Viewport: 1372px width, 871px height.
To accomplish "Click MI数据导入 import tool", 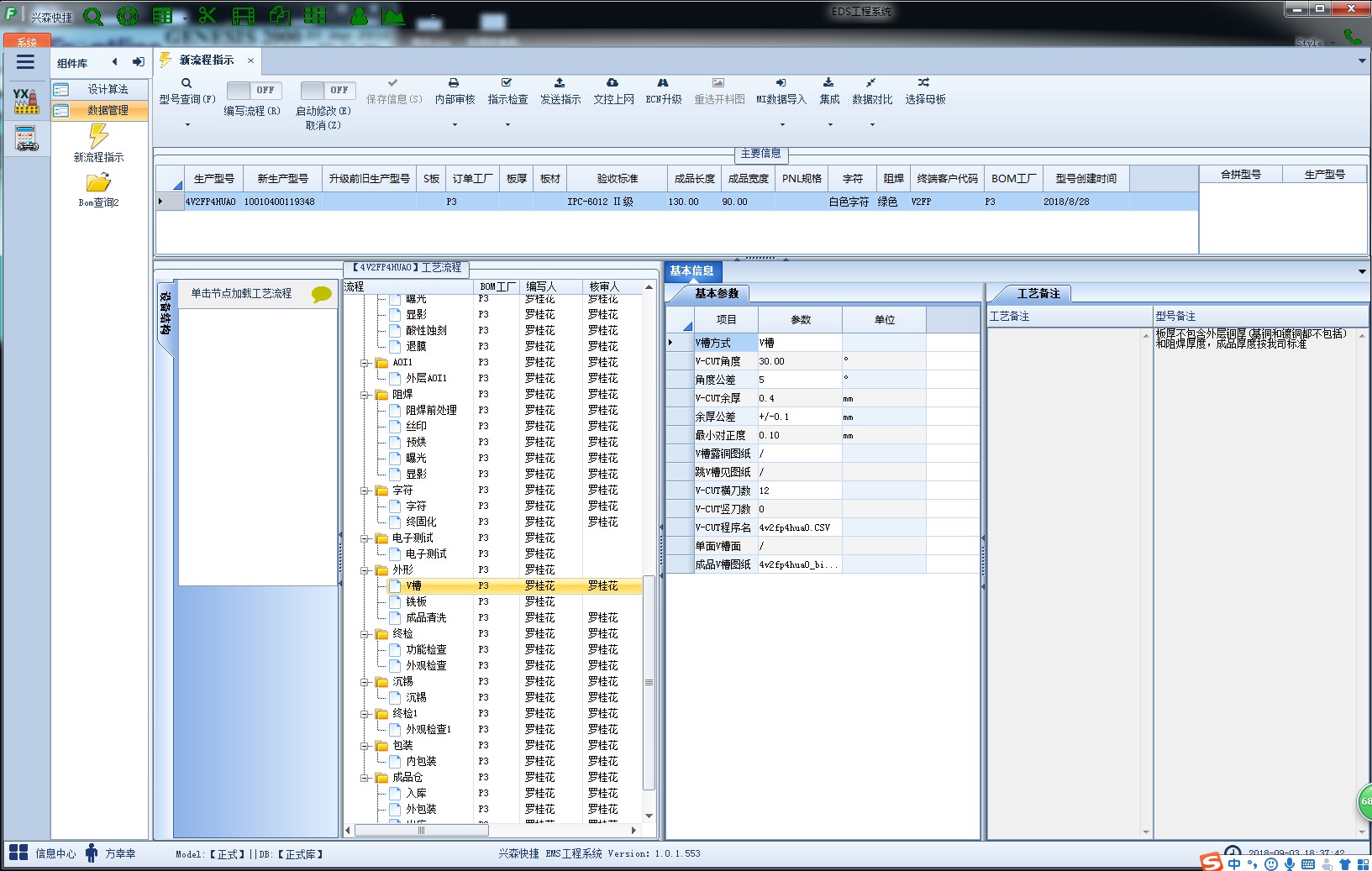I will coord(781,91).
